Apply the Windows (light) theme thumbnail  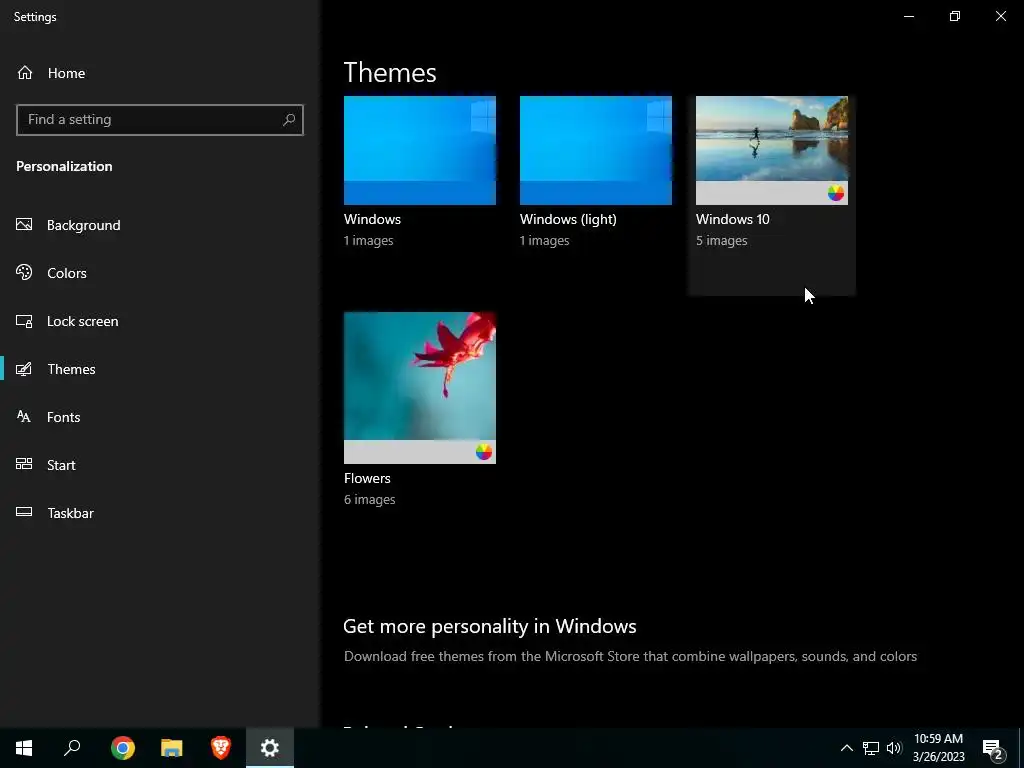point(596,150)
